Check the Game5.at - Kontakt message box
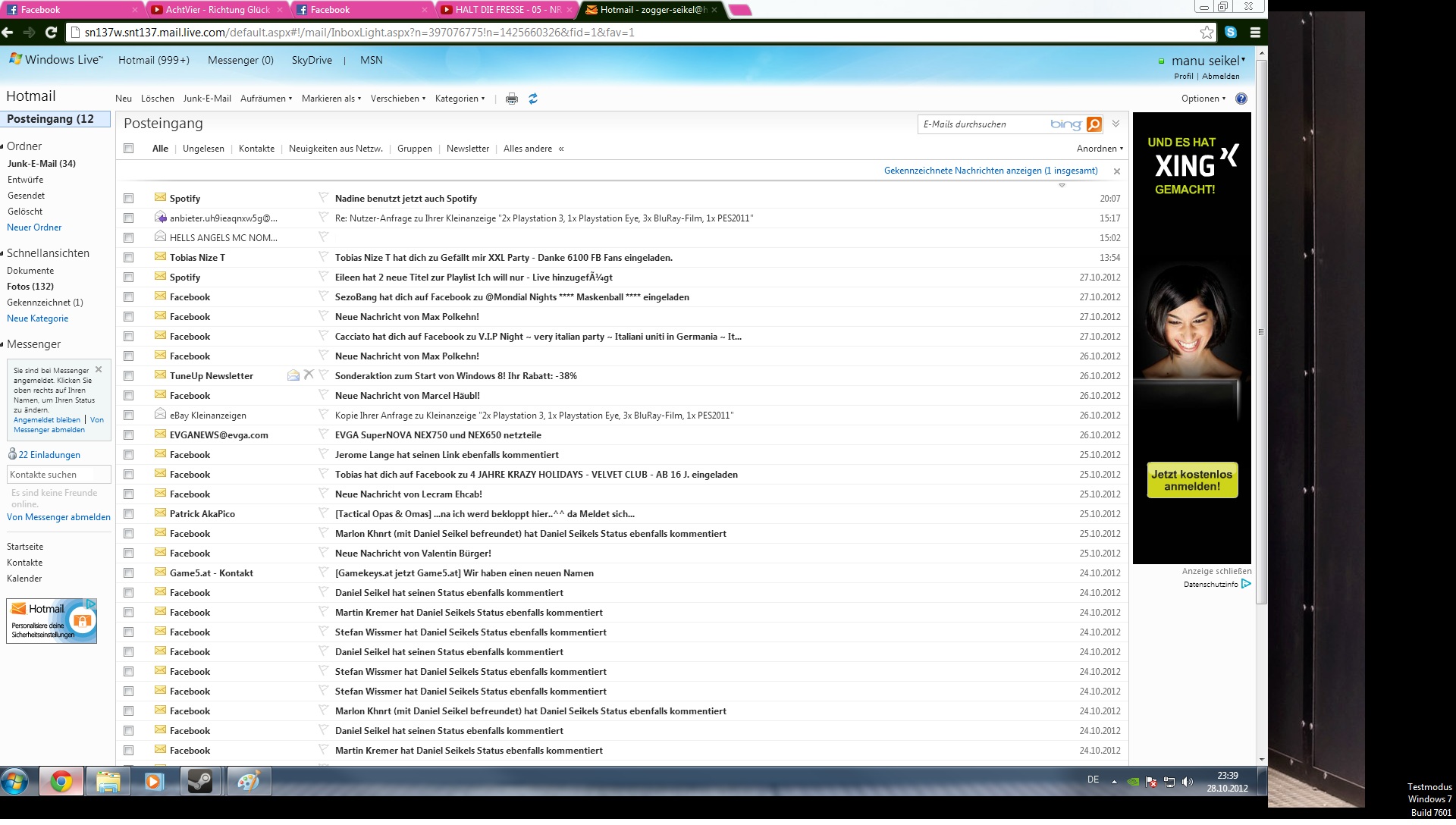The height and width of the screenshot is (825, 1456). tap(129, 573)
